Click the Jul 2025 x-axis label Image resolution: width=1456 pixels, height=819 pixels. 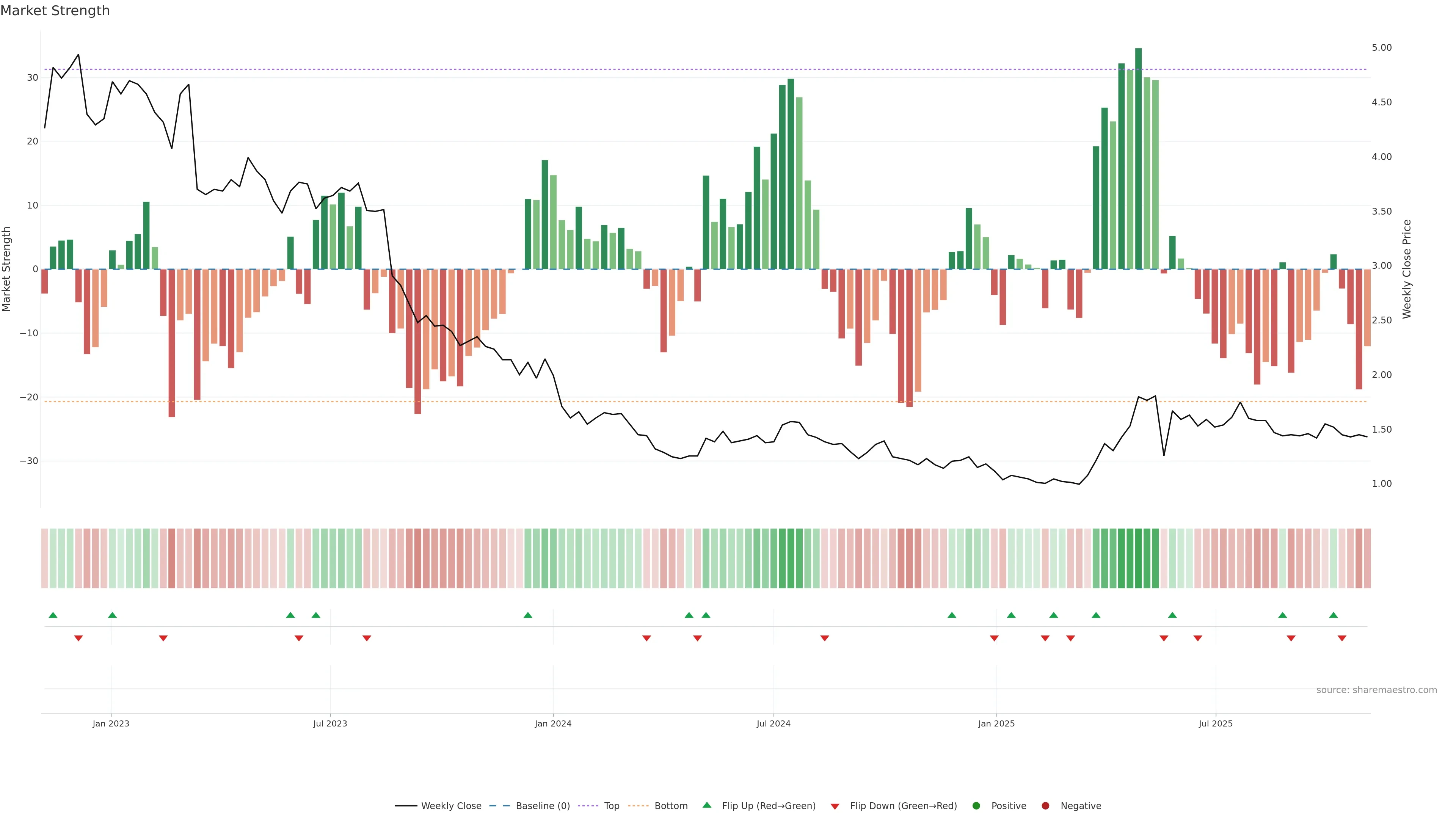tap(1215, 723)
